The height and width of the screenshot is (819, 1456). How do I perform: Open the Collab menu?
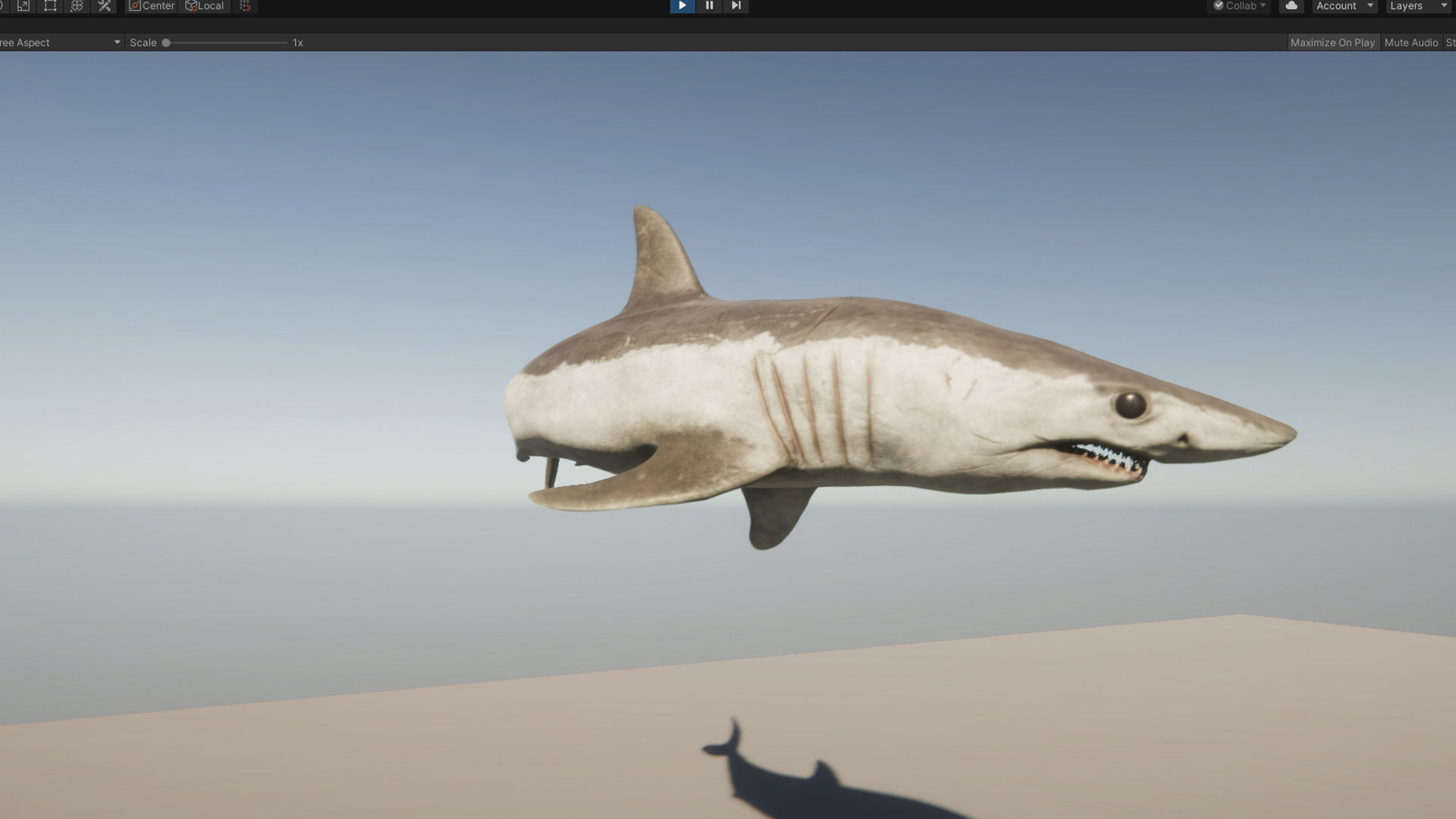(1240, 6)
